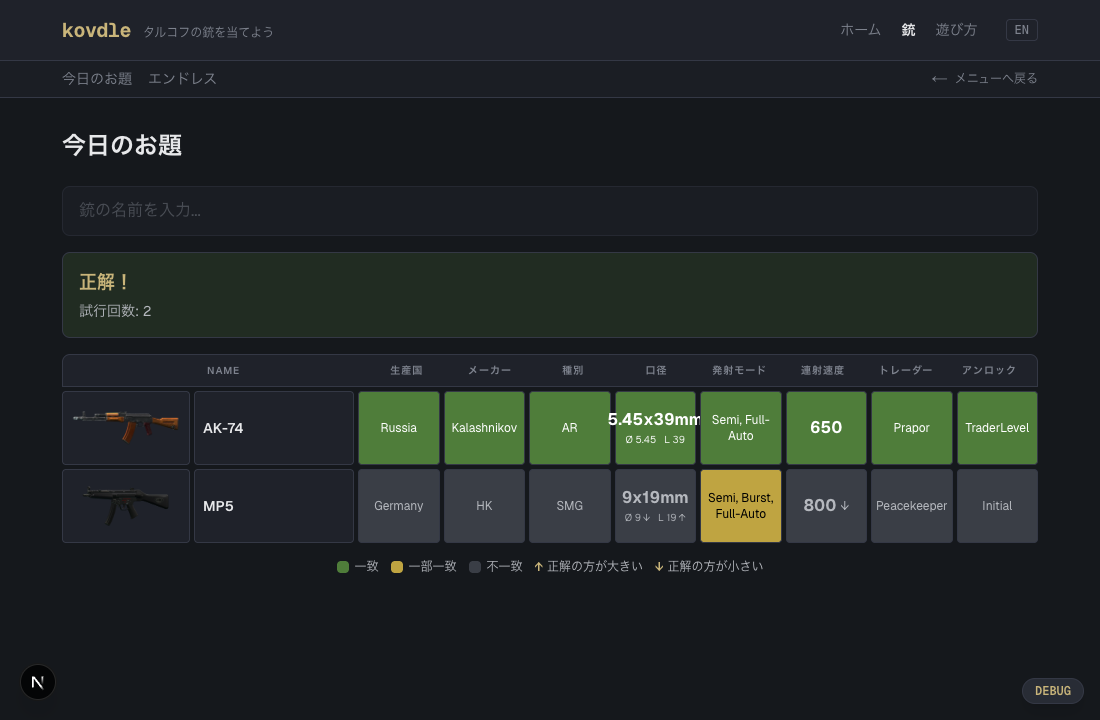The height and width of the screenshot is (720, 1100).
Task: Click the gray 不一致 legend square
Action: pos(475,567)
